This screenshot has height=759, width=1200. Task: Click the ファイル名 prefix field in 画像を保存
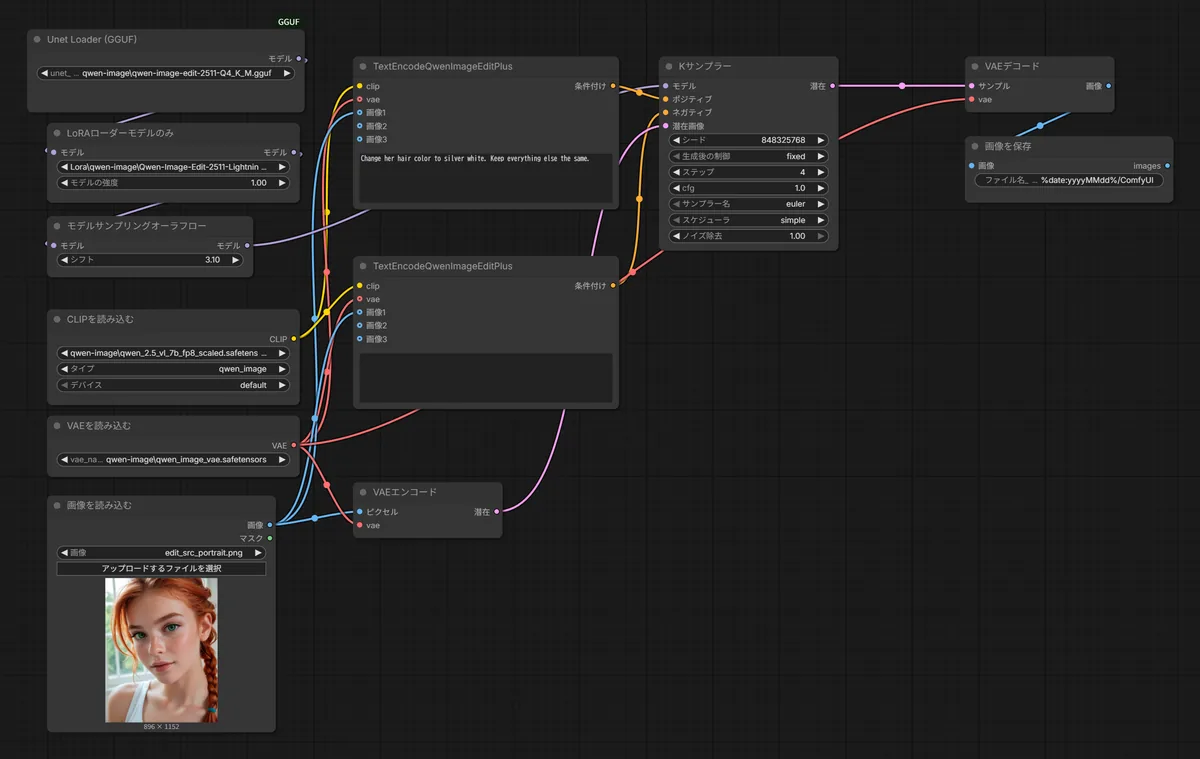1068,180
